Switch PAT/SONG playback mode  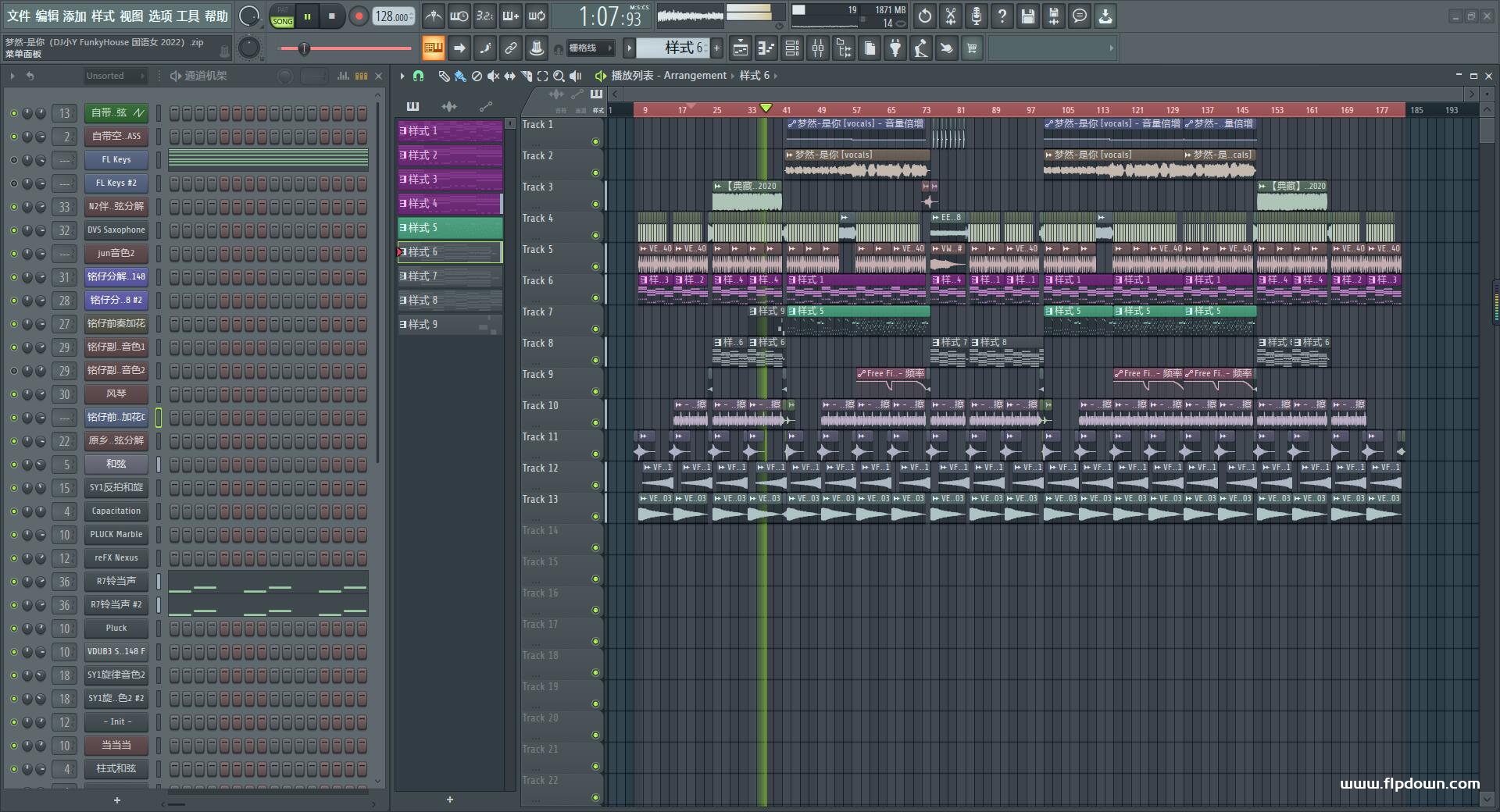(x=282, y=16)
